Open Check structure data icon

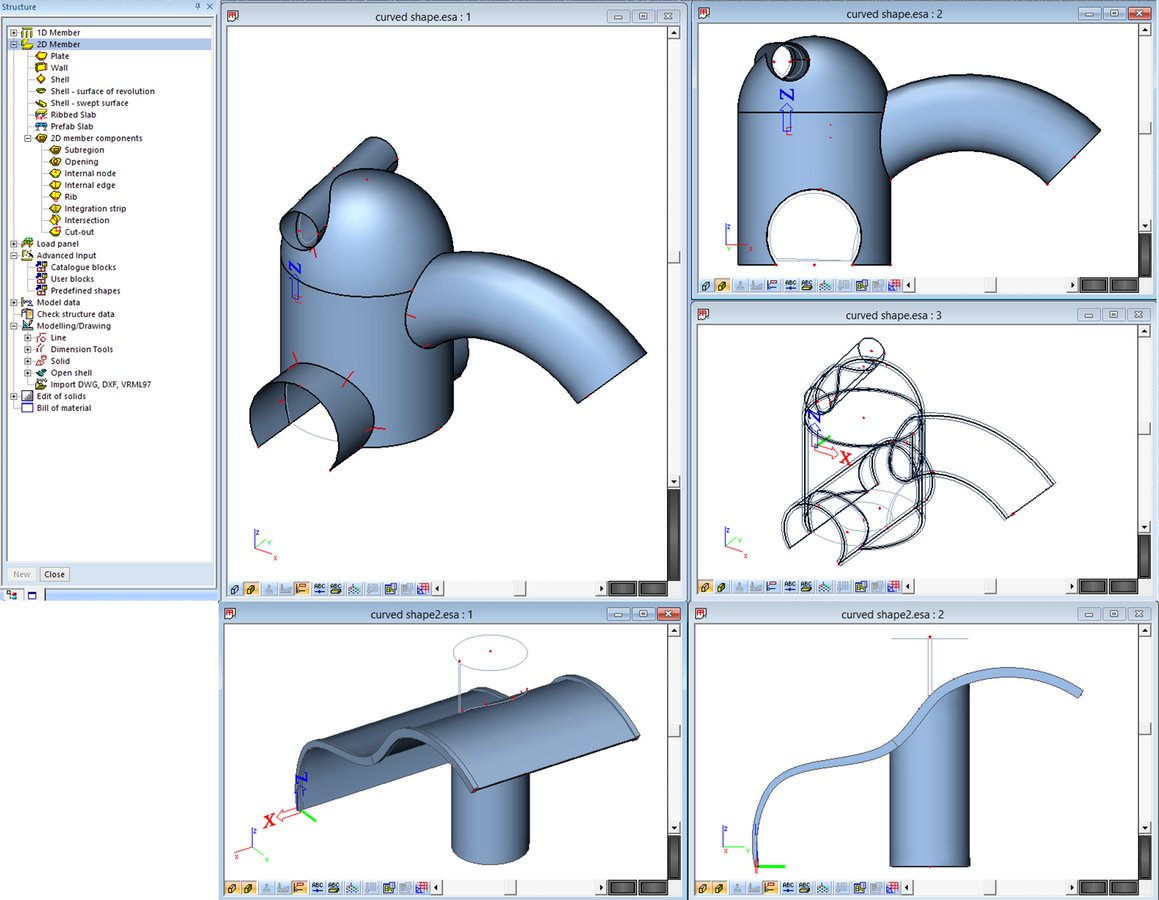click(x=27, y=314)
